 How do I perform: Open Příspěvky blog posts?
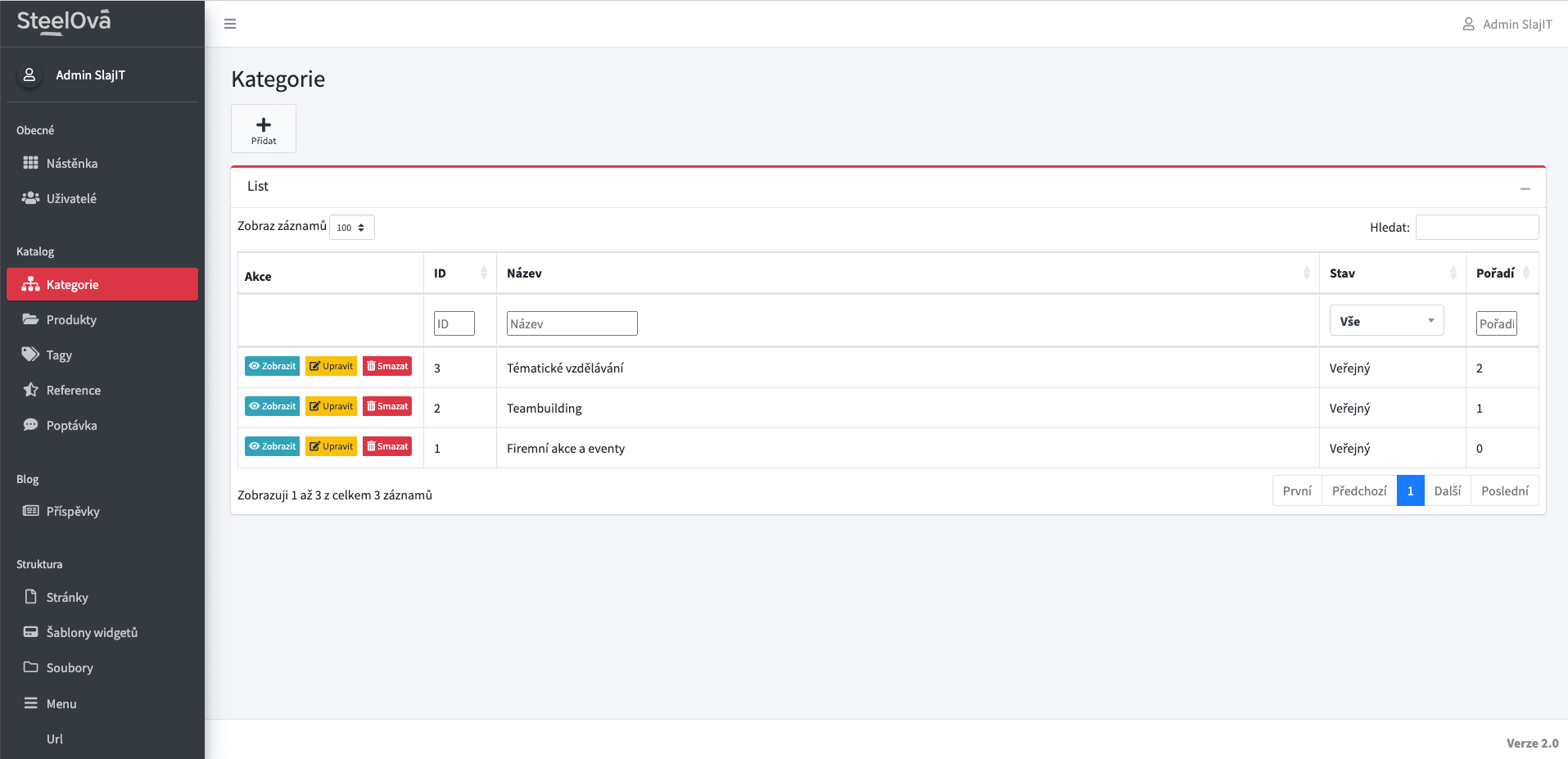[73, 511]
